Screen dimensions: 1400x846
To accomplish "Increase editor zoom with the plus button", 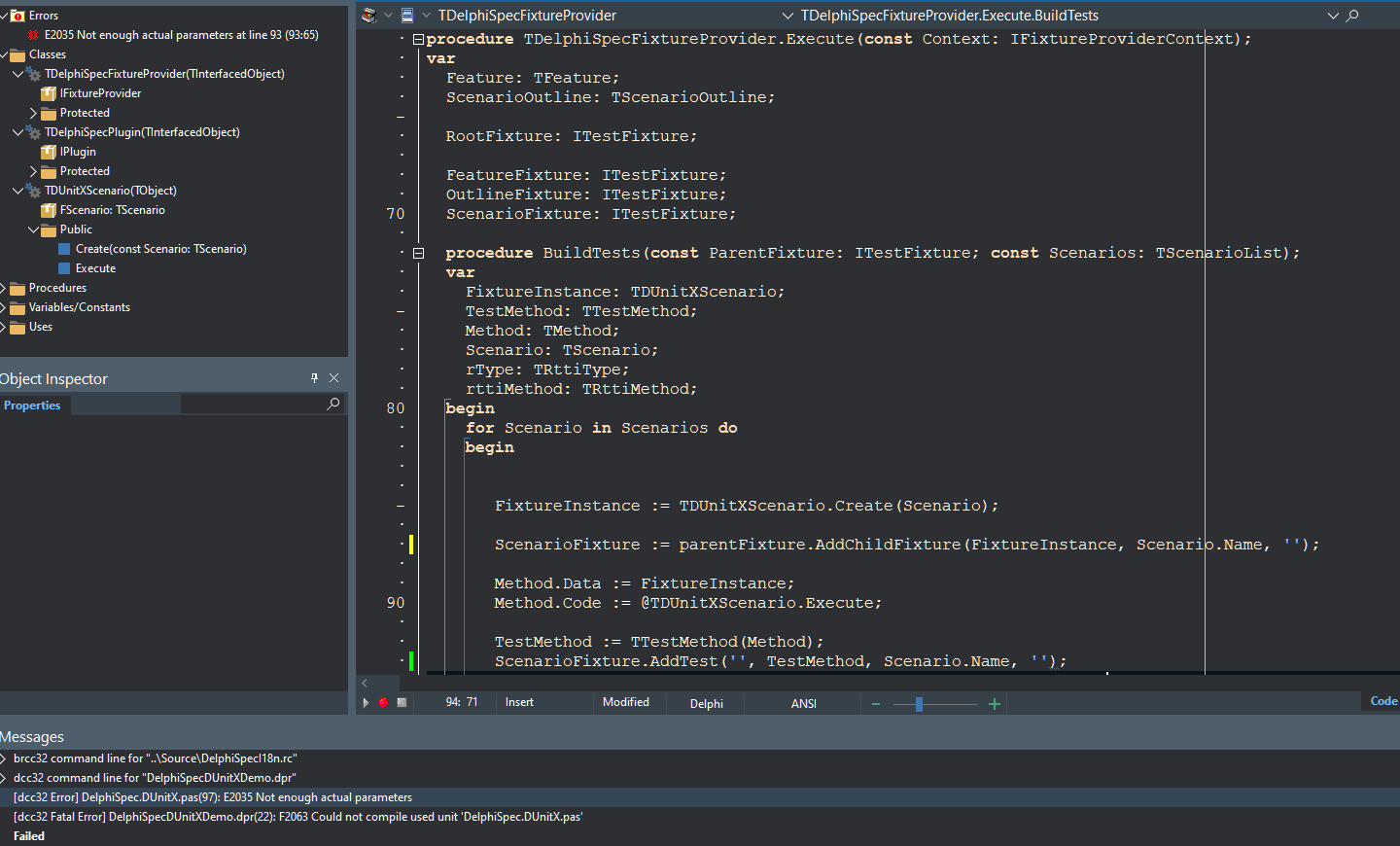I will 995,704.
